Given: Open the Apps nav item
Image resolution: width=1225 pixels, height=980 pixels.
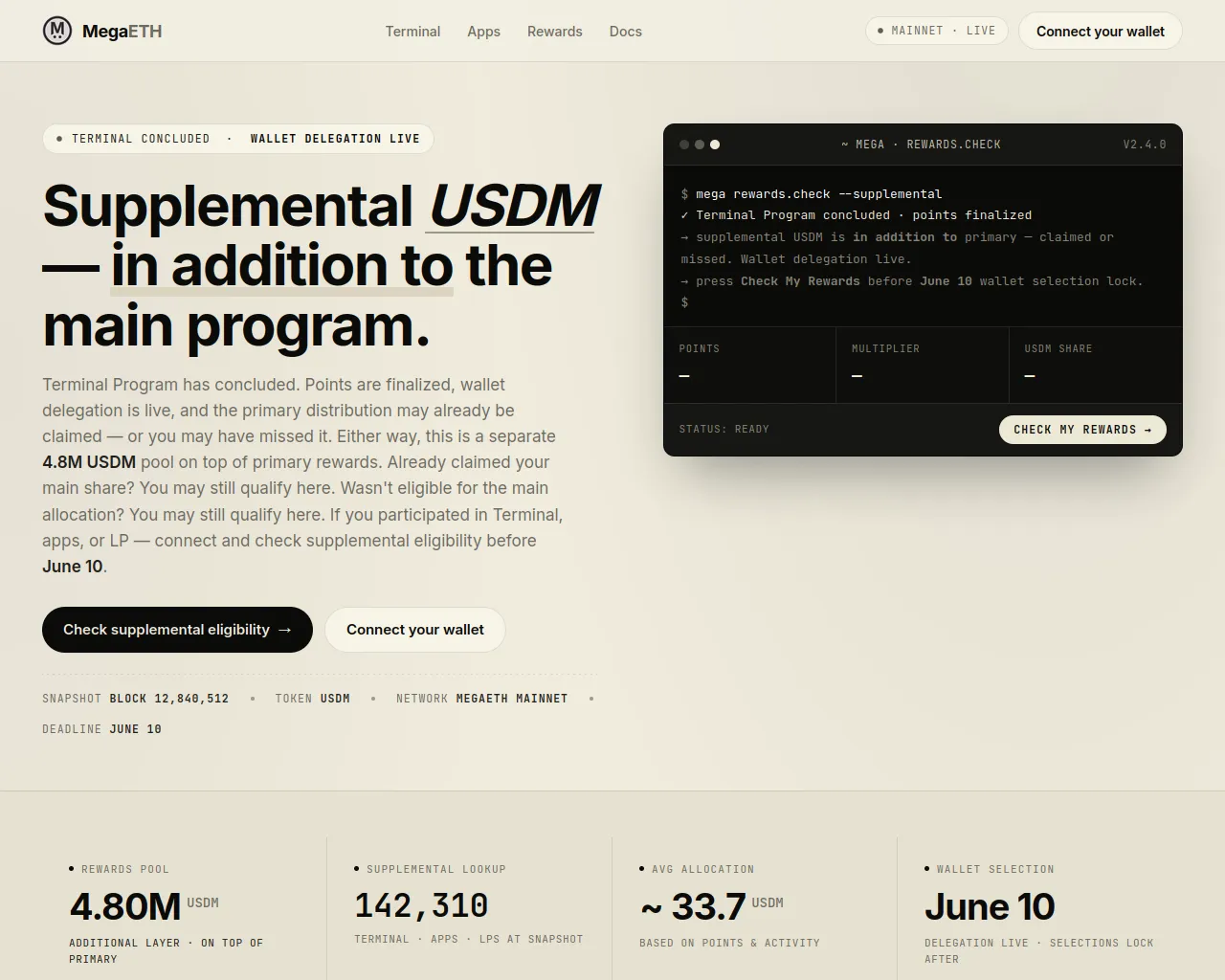Looking at the screenshot, I should point(483,32).
